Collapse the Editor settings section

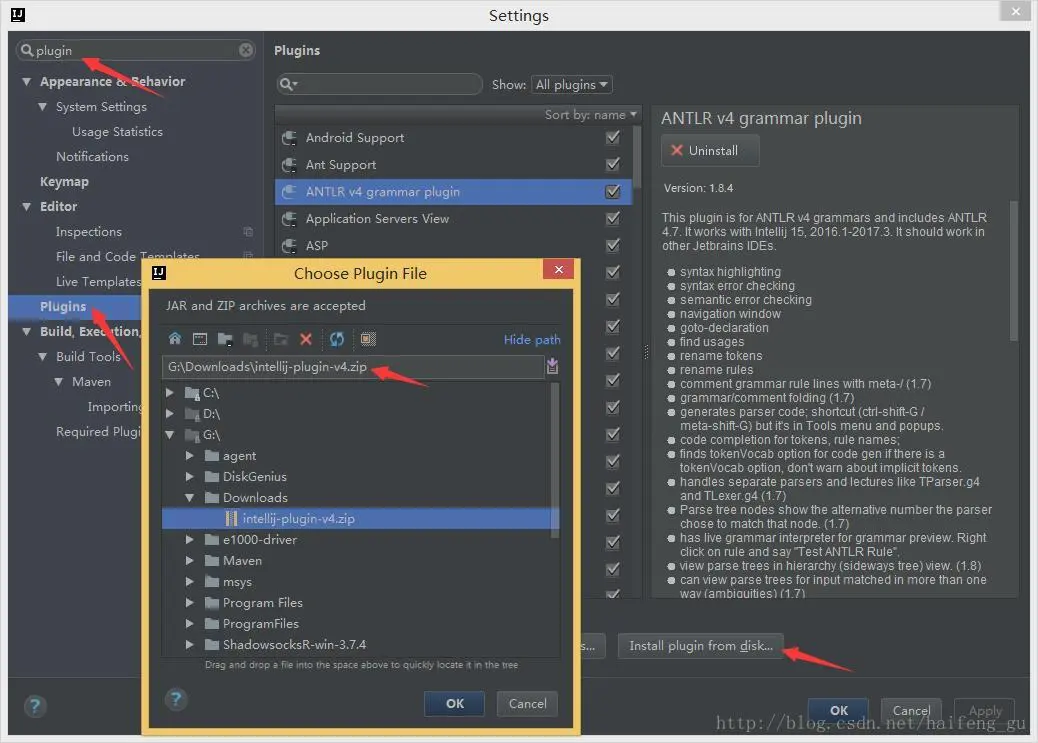click(x=26, y=207)
